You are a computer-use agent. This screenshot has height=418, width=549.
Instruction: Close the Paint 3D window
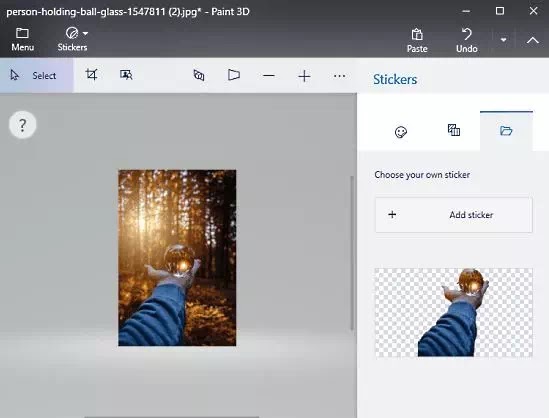(x=533, y=11)
